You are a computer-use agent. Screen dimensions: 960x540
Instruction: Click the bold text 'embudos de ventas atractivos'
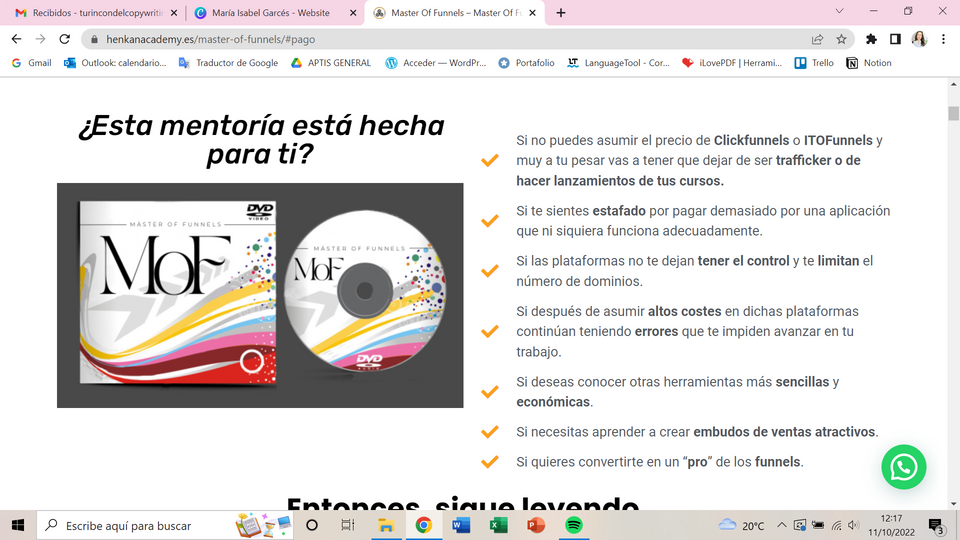pos(784,432)
